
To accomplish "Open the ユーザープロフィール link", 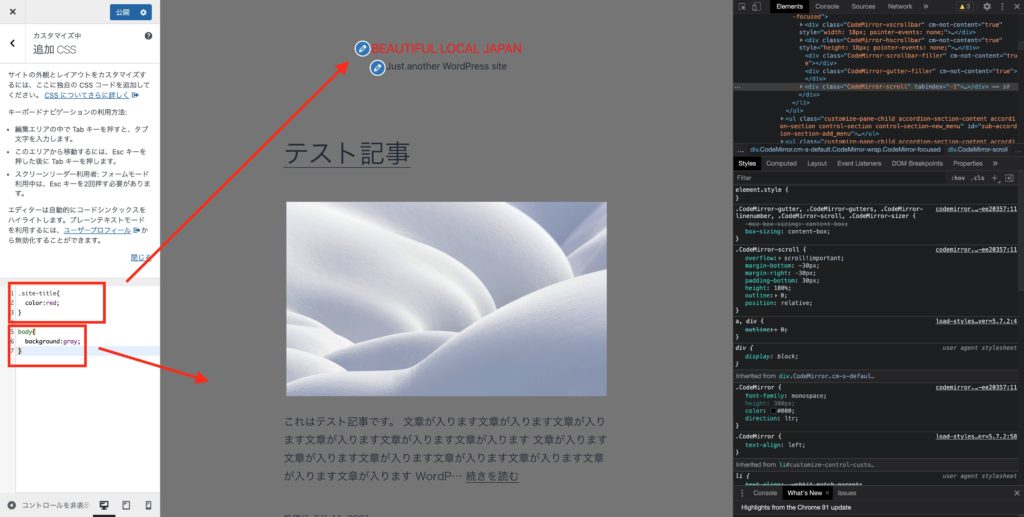I will [101, 230].
